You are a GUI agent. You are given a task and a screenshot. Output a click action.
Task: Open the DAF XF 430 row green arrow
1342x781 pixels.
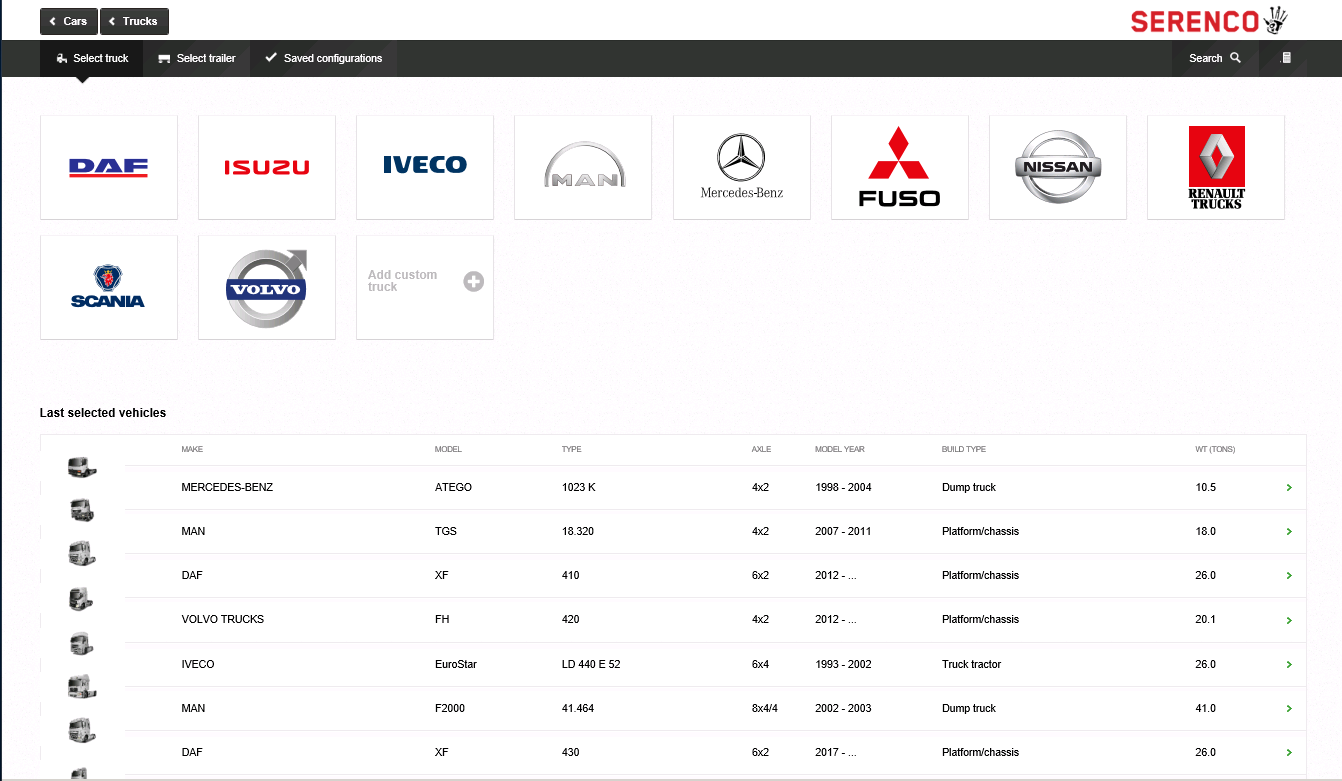(1289, 753)
